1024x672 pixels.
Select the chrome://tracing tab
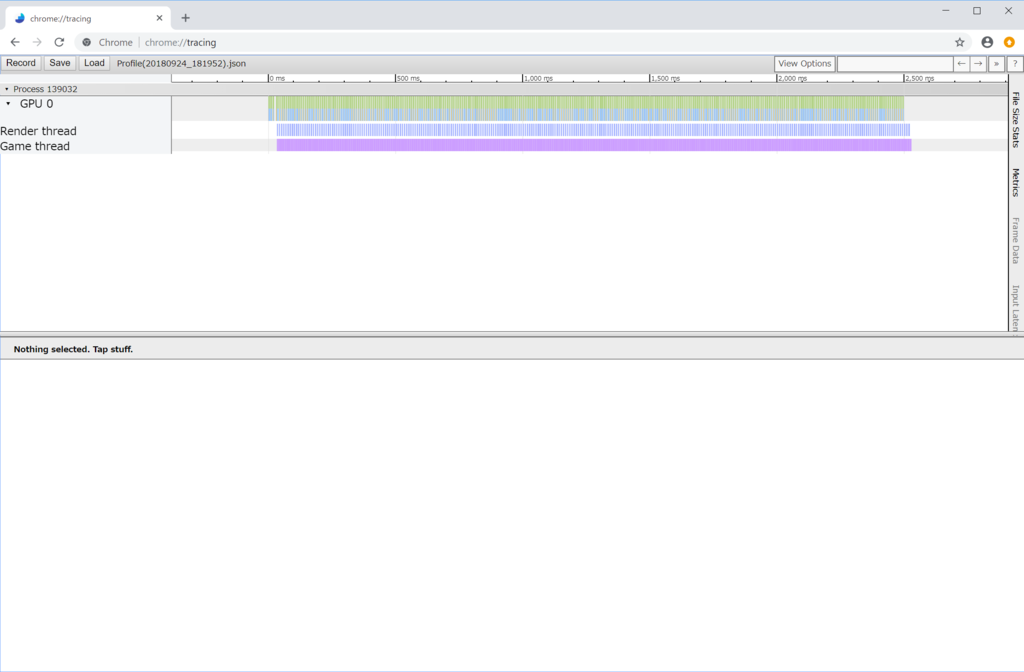88,18
